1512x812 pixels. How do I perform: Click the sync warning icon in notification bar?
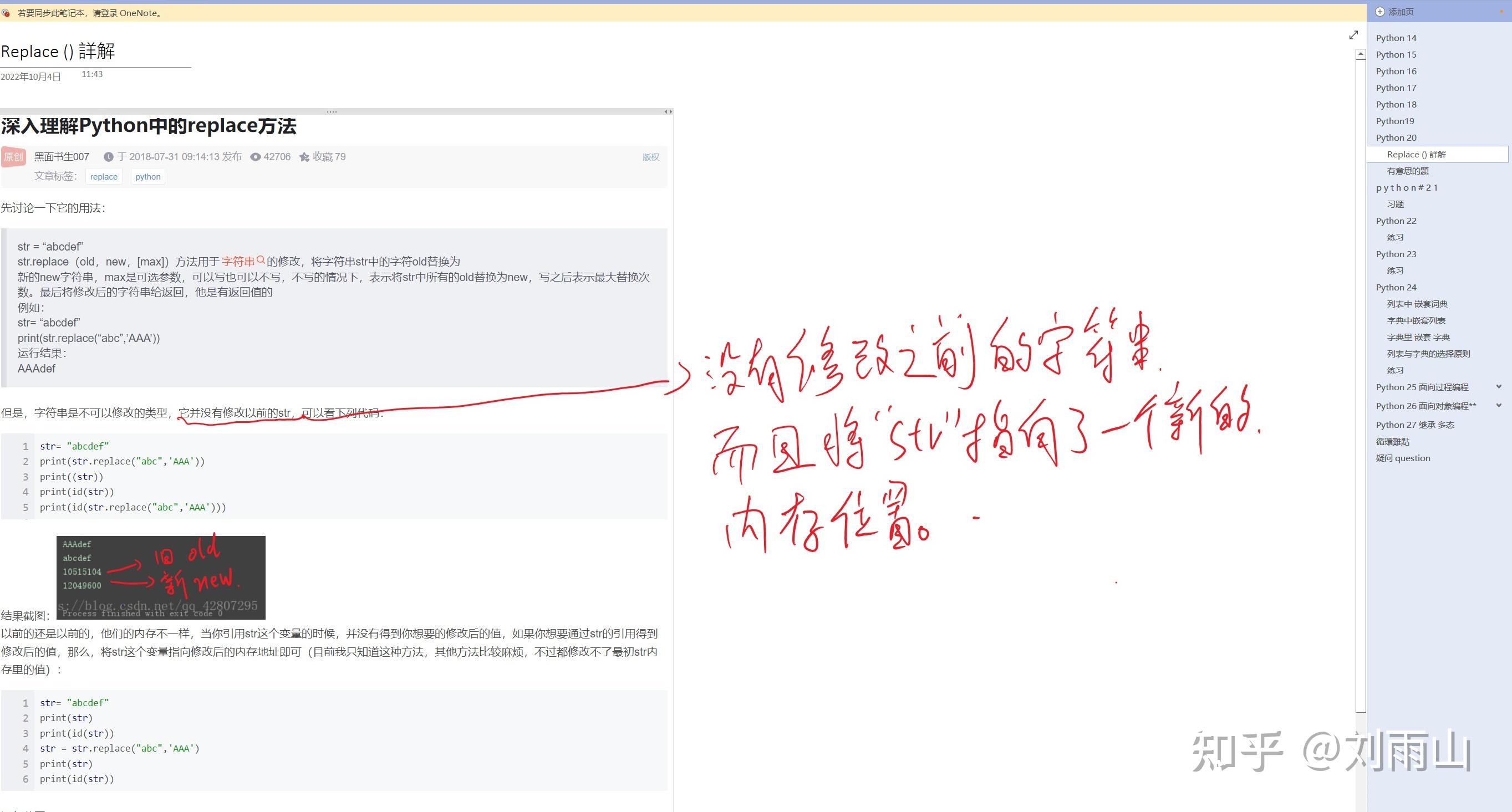(6, 13)
